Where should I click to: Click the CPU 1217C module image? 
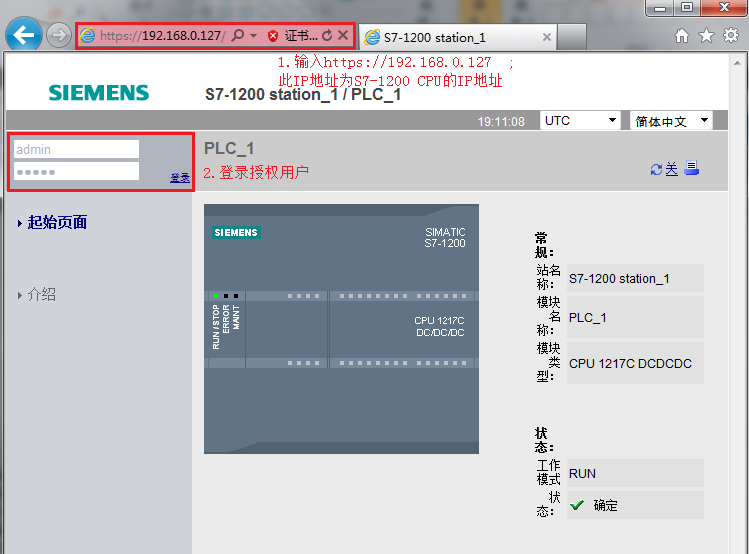(341, 329)
